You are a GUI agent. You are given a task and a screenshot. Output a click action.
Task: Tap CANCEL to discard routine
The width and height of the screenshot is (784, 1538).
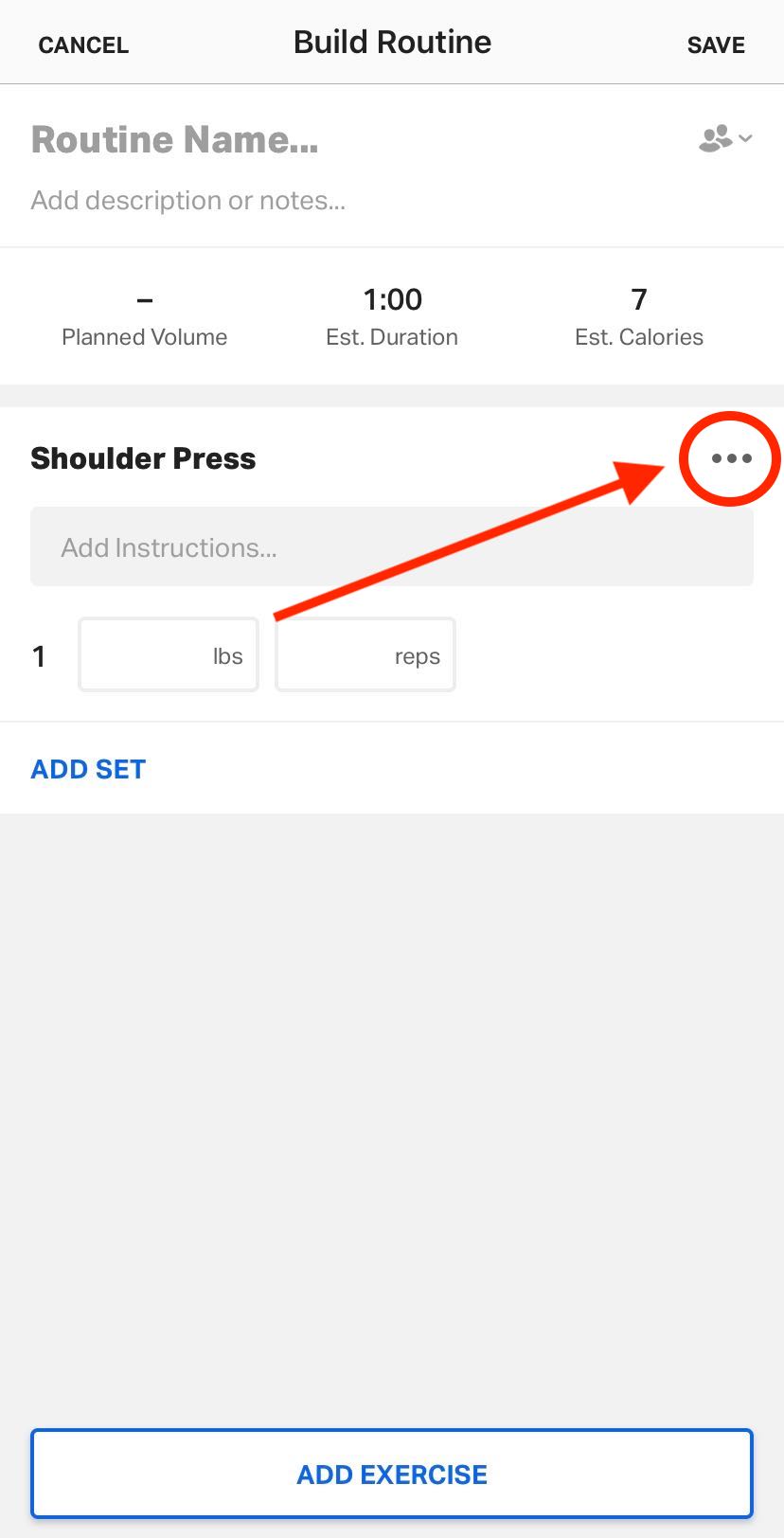tap(83, 45)
